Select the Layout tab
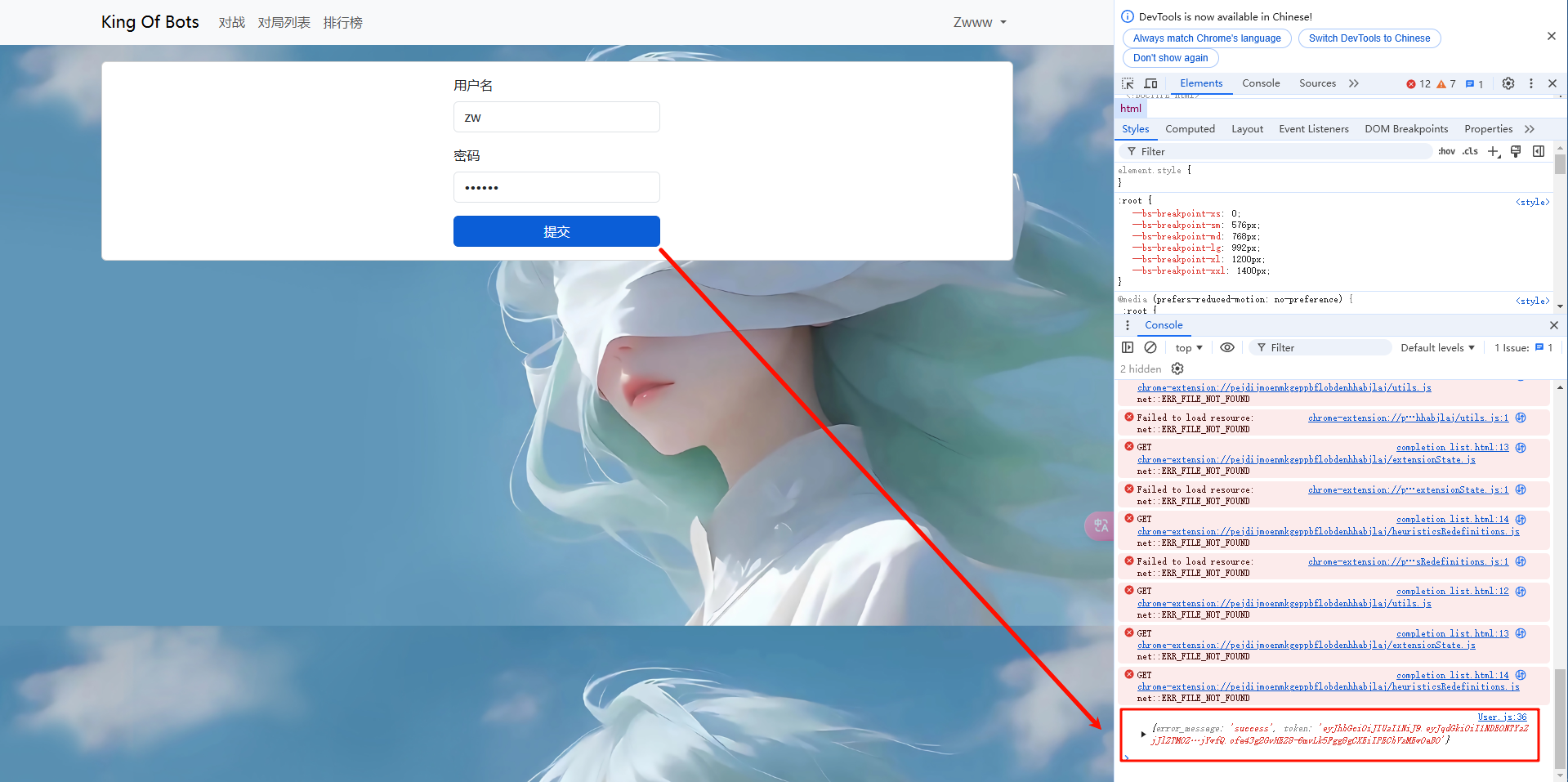This screenshot has height=782, width=1568. point(1247,129)
